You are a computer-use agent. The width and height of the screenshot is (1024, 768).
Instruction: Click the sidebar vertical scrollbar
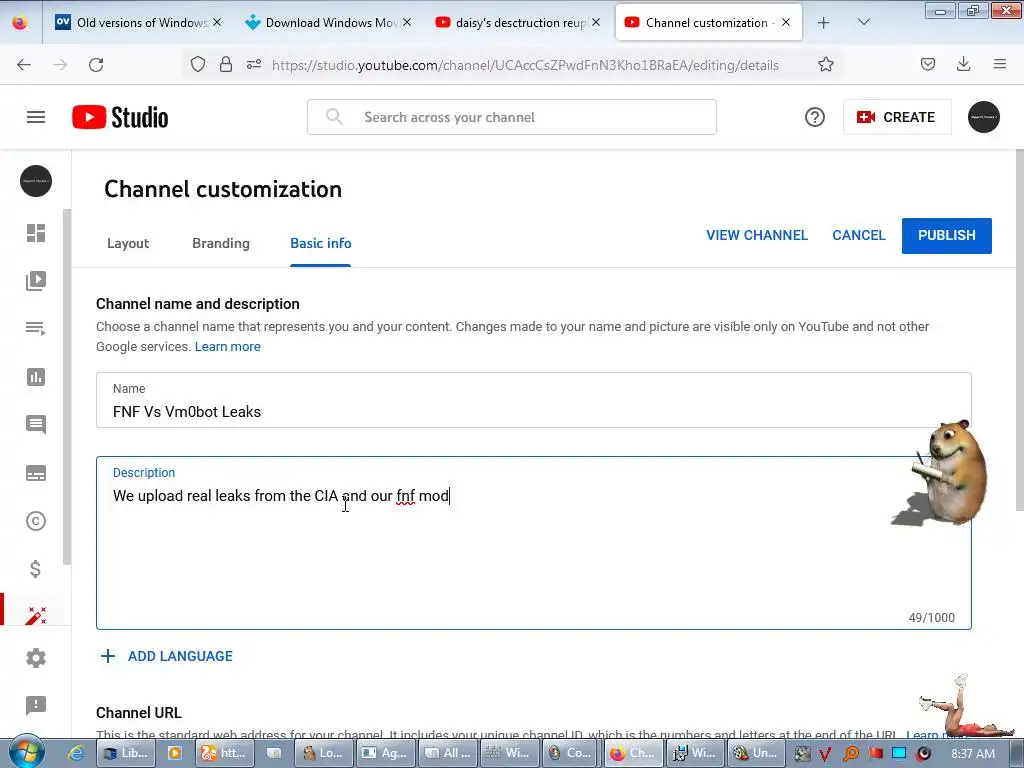[x=67, y=387]
